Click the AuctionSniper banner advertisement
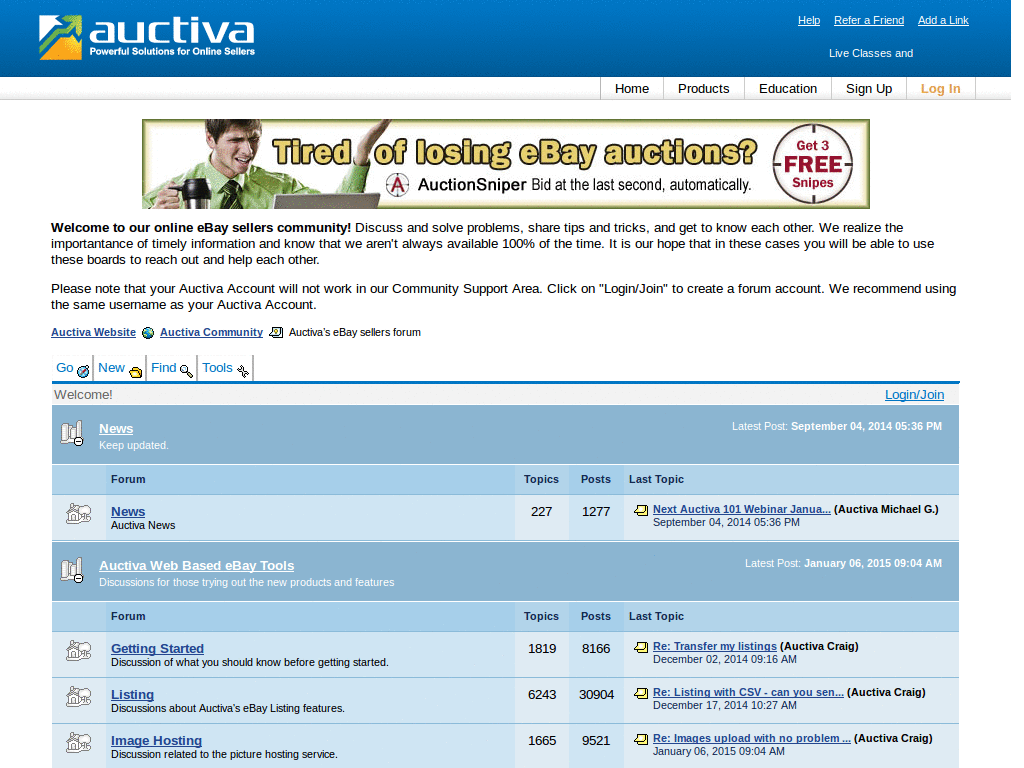The image size is (1024, 768). [505, 164]
